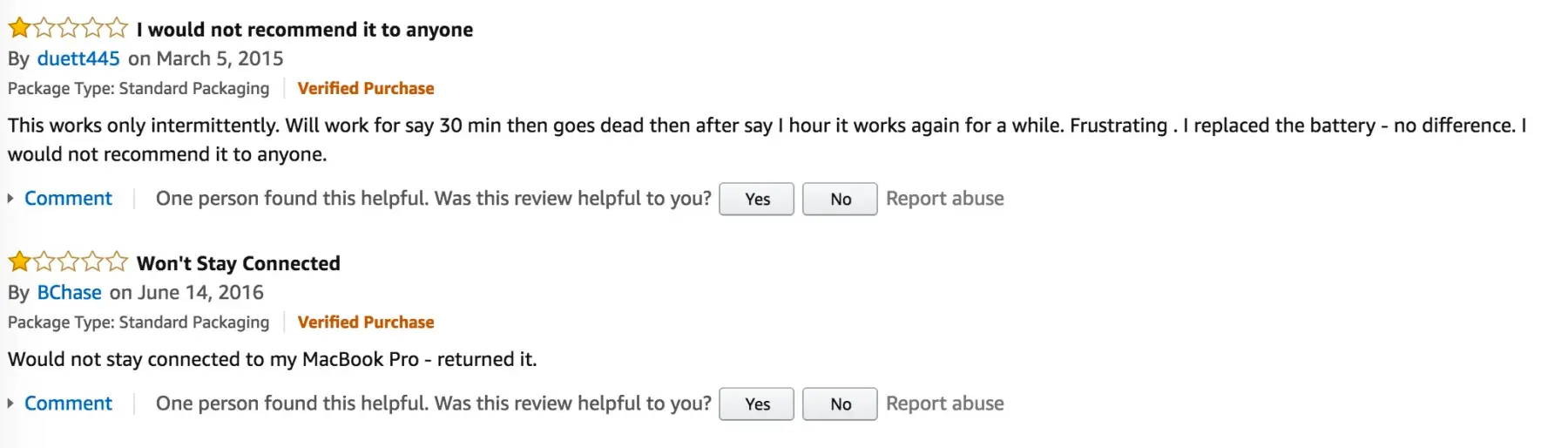
Task: Open review titled "I would not recommend it to anyone"
Action: click(305, 30)
